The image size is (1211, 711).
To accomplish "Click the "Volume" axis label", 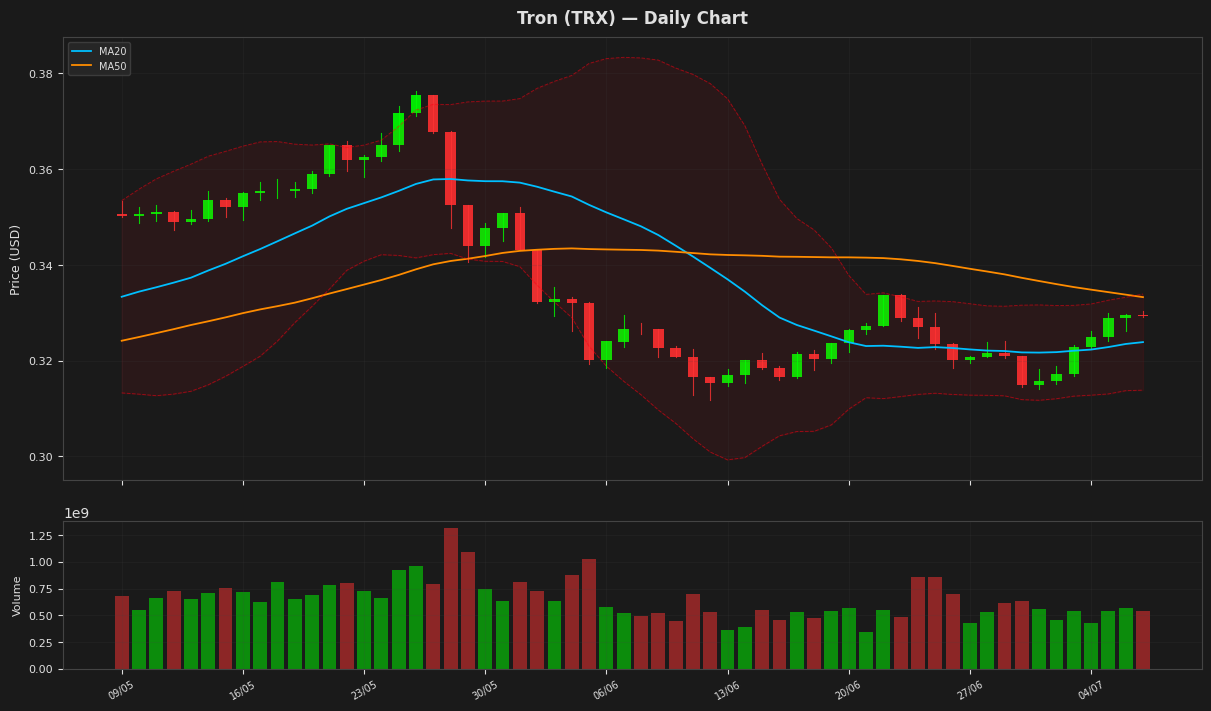I will [x=17, y=596].
